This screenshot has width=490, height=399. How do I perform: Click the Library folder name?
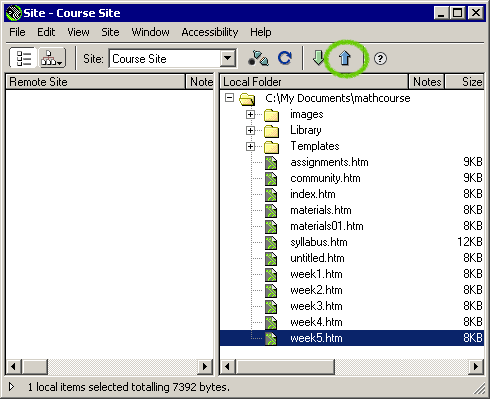306,130
